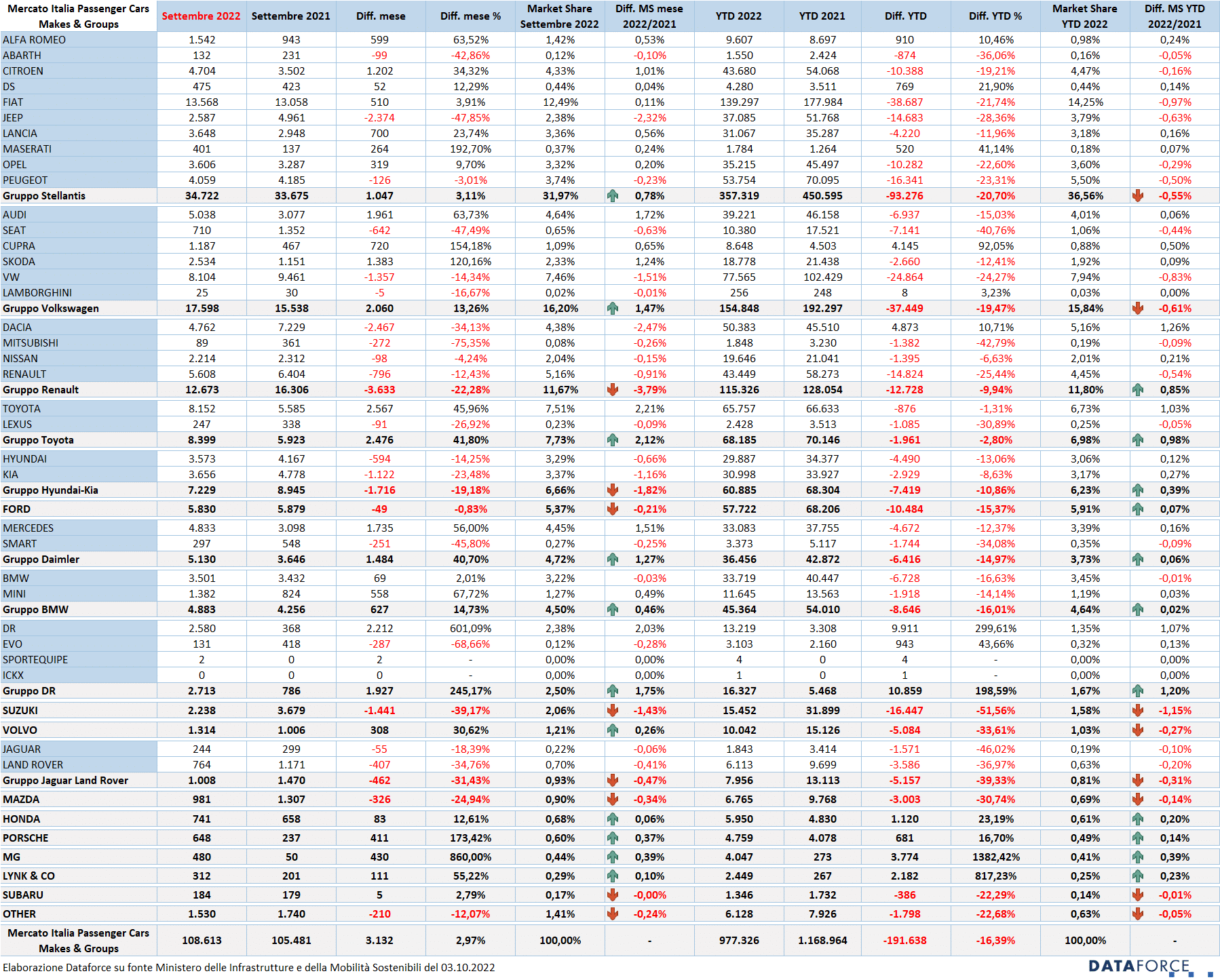This screenshot has width=1220, height=980.
Task: Select the Diff. mese column header
Action: (x=381, y=16)
